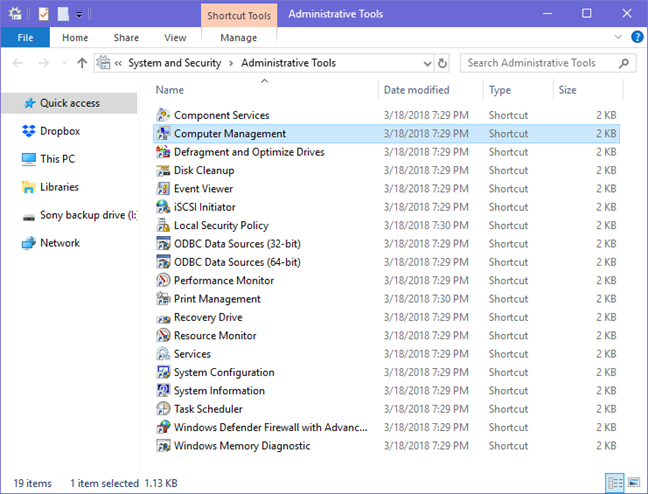Open the View ribbon tab

point(175,38)
